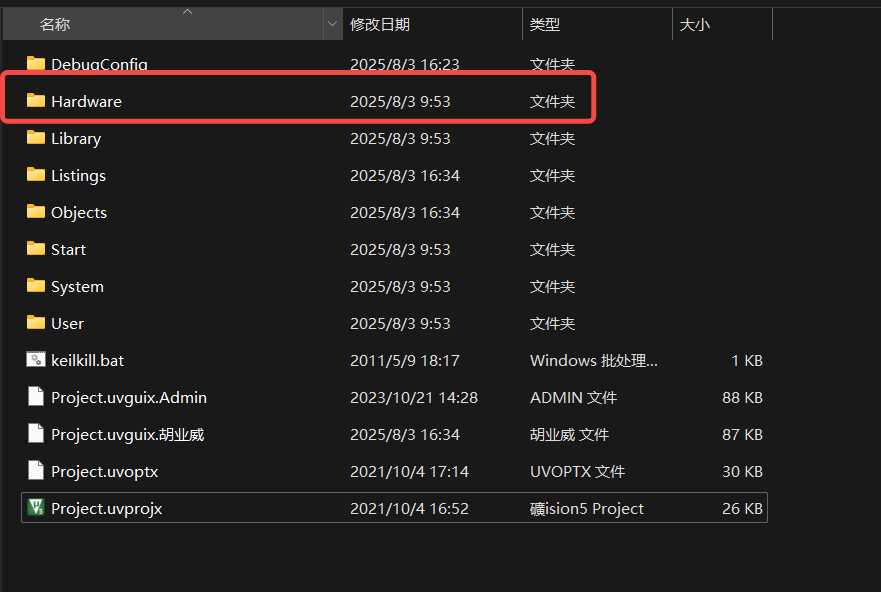Click the Windows 批处理... type cell

(593, 361)
